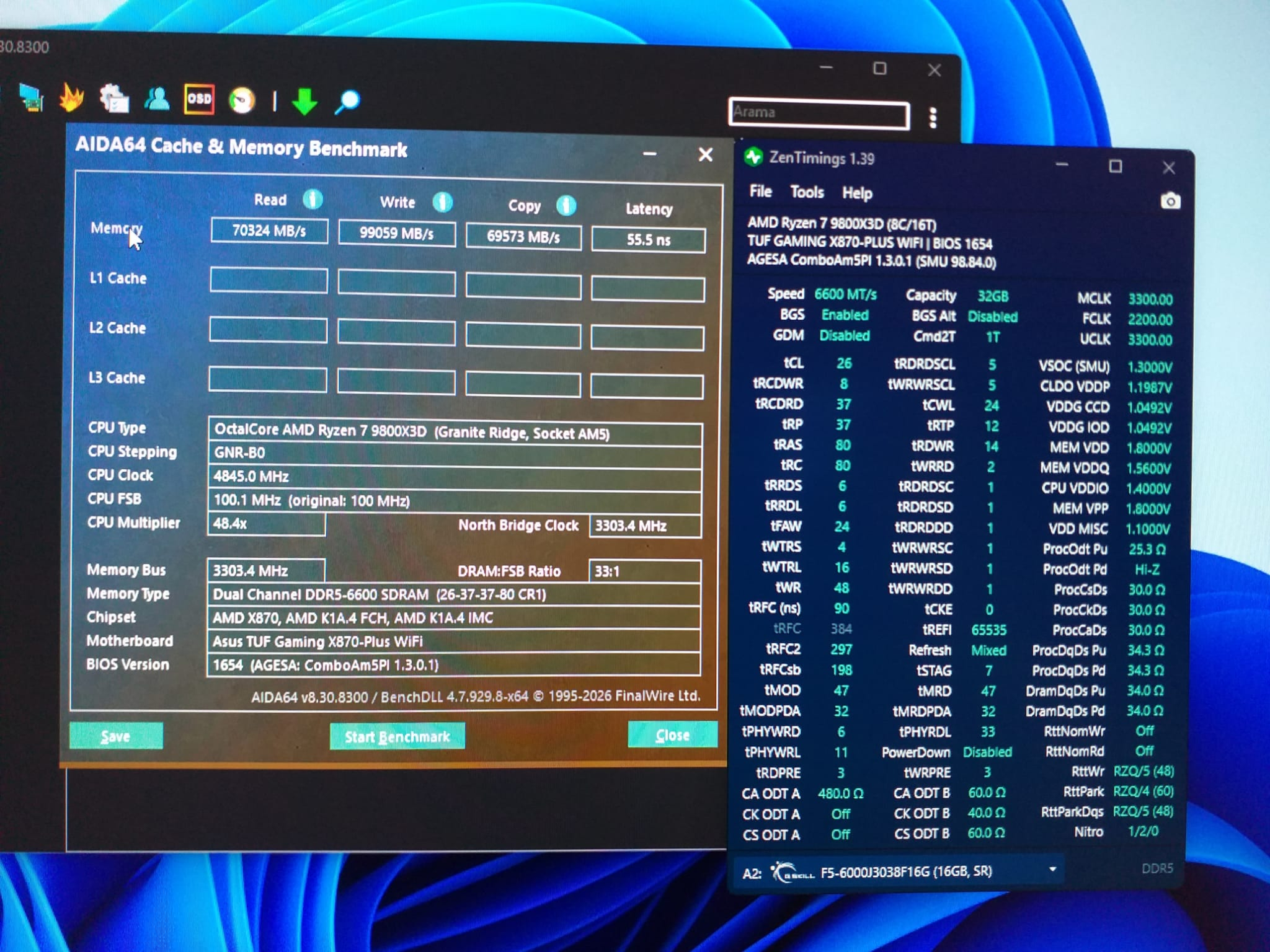
Task: Click the Speed value 6600 MT/s in ZenTimings
Action: [845, 294]
